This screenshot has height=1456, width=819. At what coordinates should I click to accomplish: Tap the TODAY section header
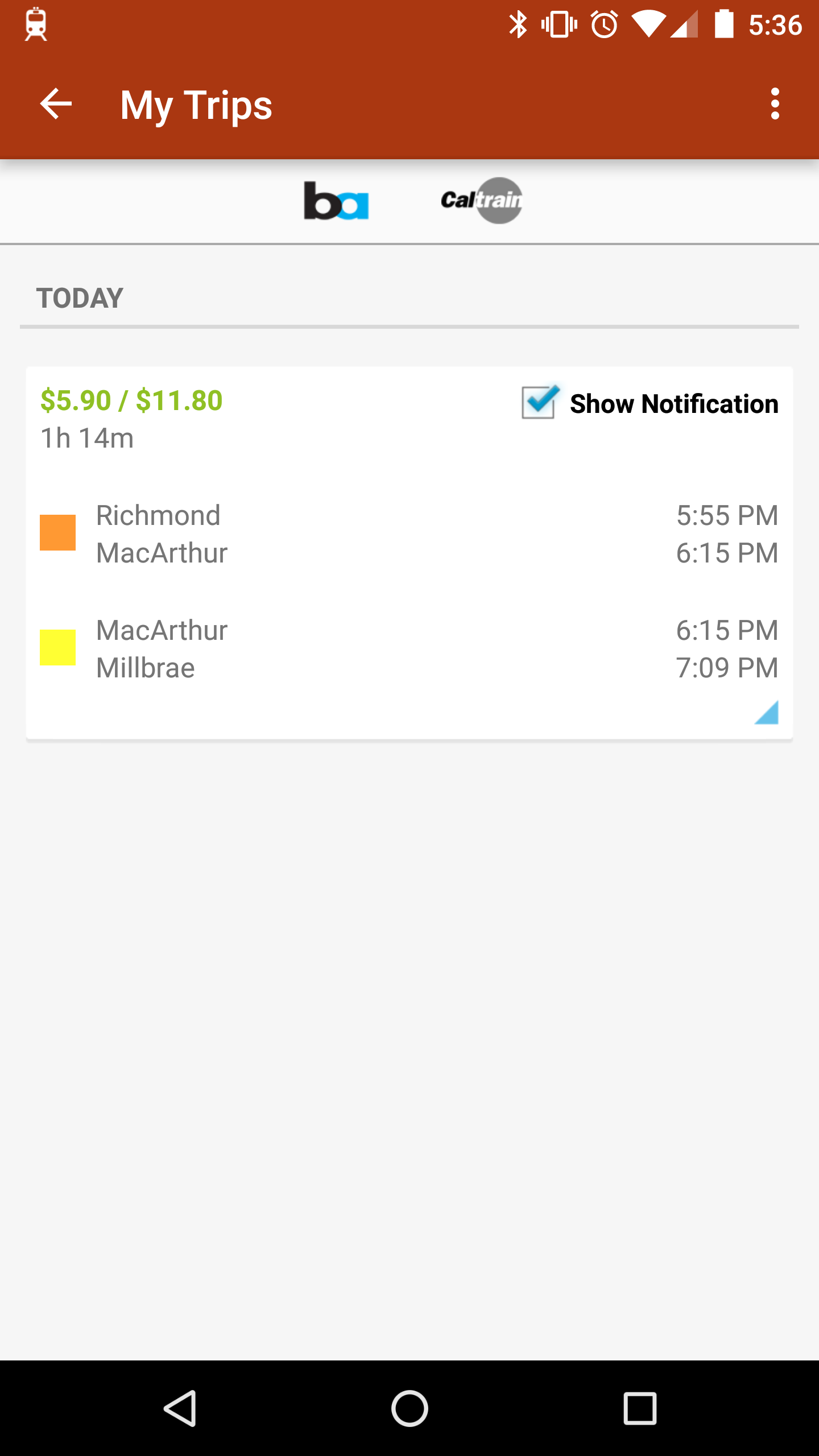click(x=80, y=298)
